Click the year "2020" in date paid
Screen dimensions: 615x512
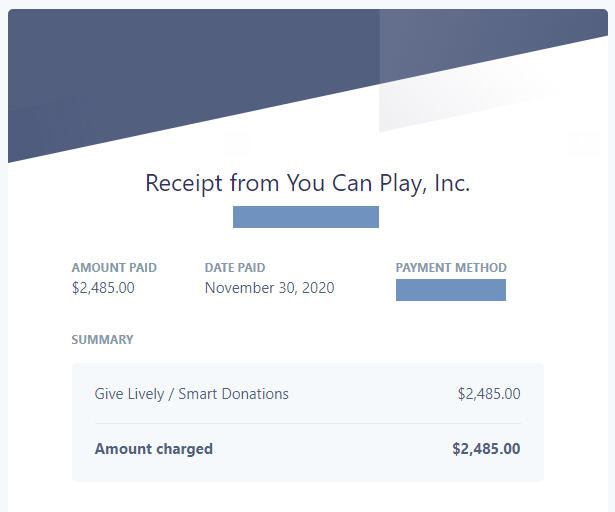click(317, 288)
